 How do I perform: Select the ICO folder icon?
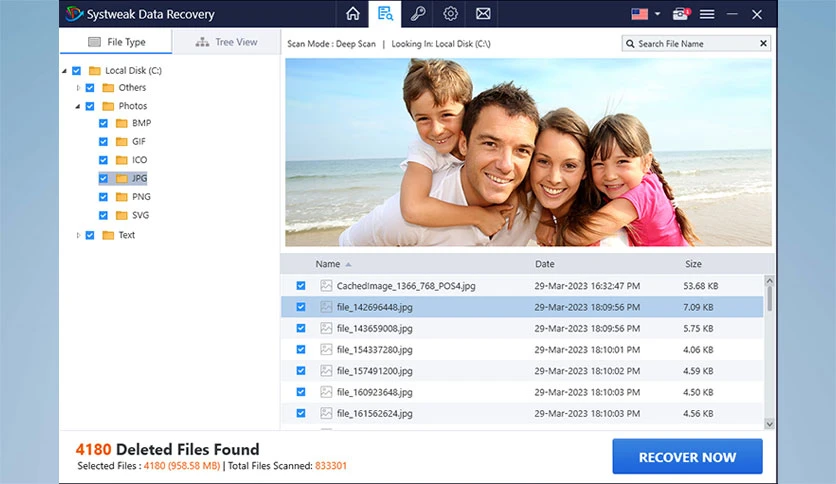tap(122, 160)
